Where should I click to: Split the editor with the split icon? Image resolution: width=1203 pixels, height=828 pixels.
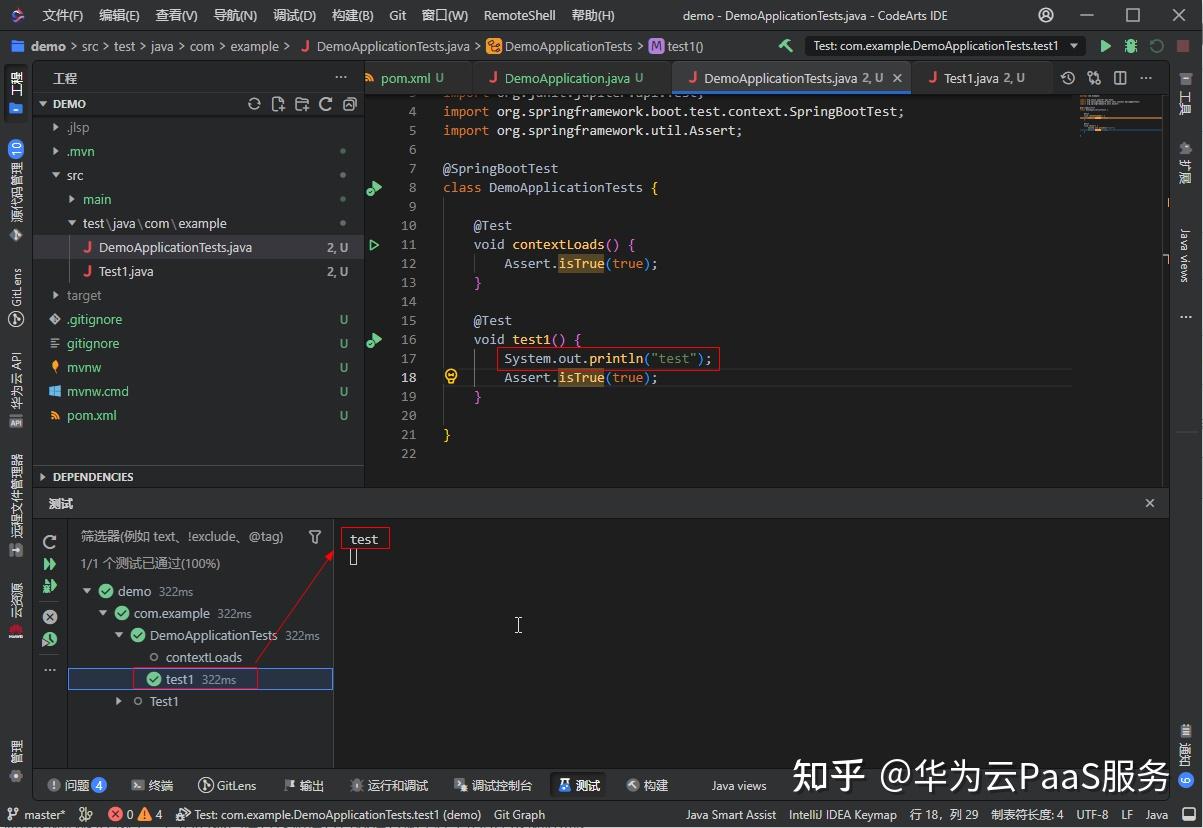coord(1120,78)
